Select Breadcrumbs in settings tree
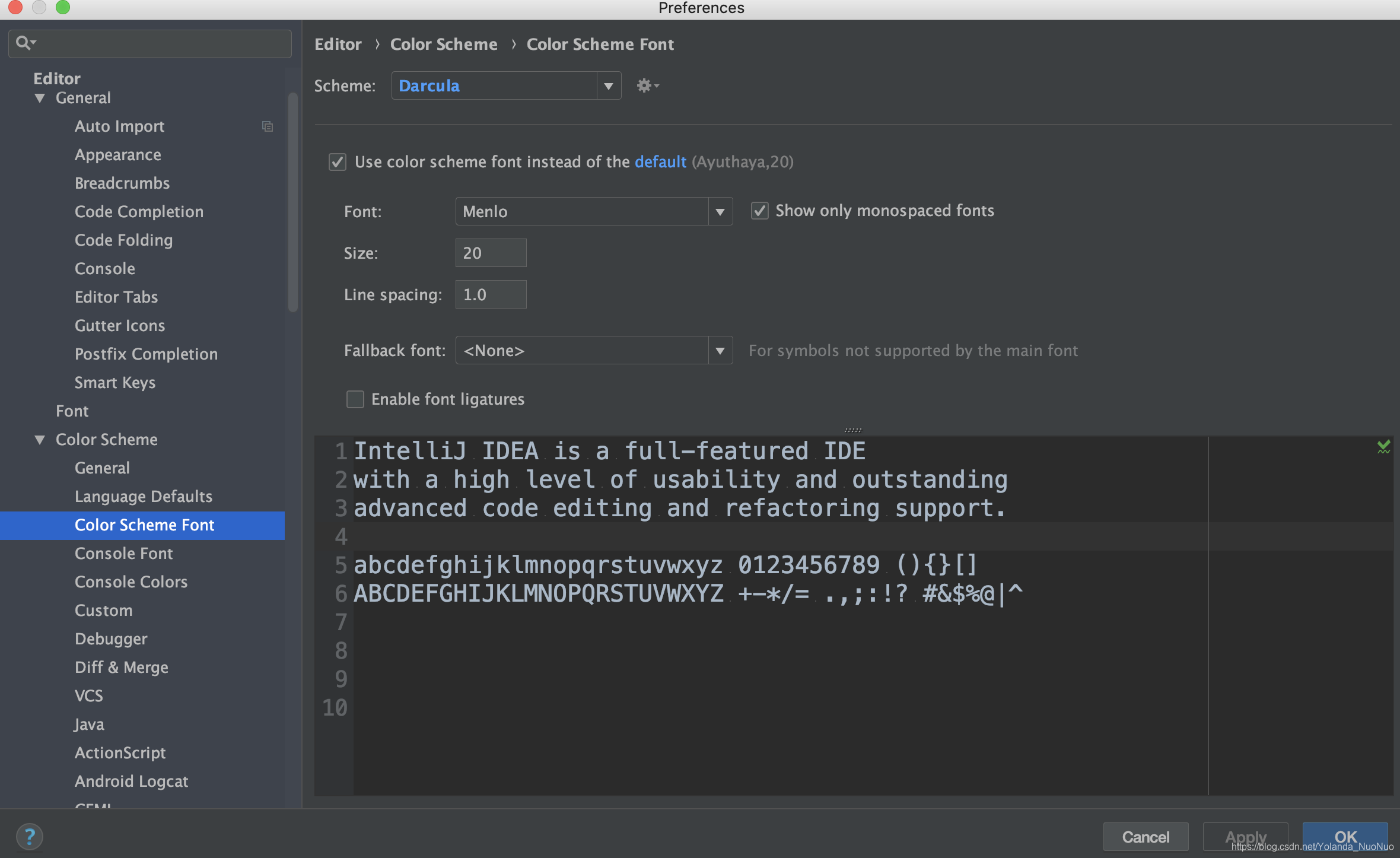1400x858 pixels. tap(122, 183)
